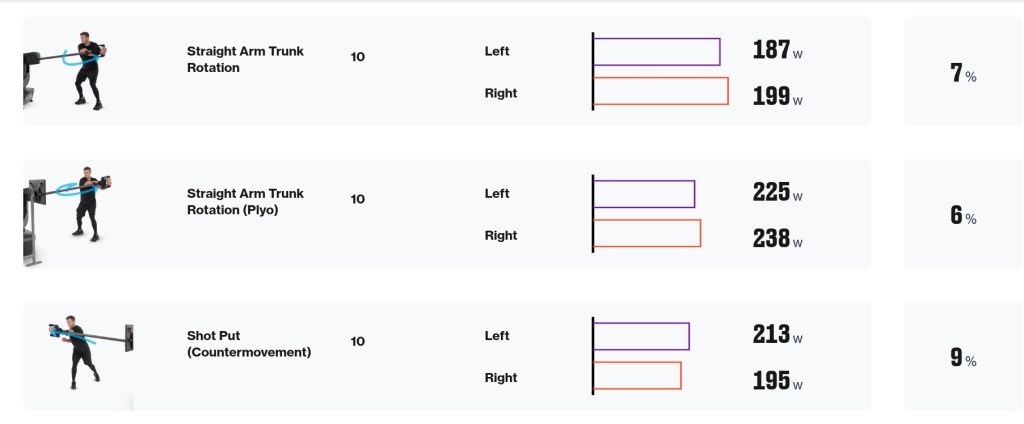Screen dimensions: 1024x424
Task: Click the Right label in Plyo rotation row
Action: 501,236
